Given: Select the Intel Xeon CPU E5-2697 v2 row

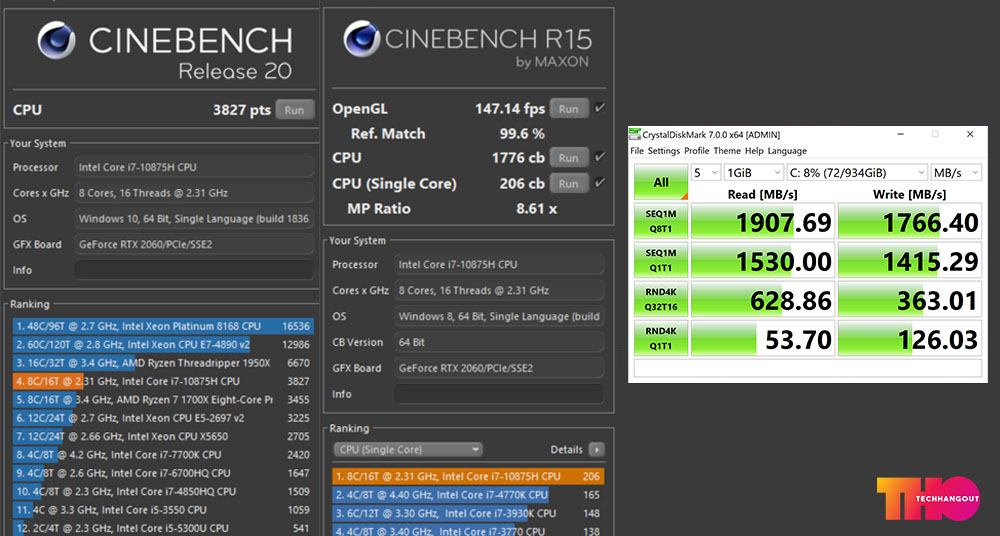Looking at the screenshot, I should point(163,418).
